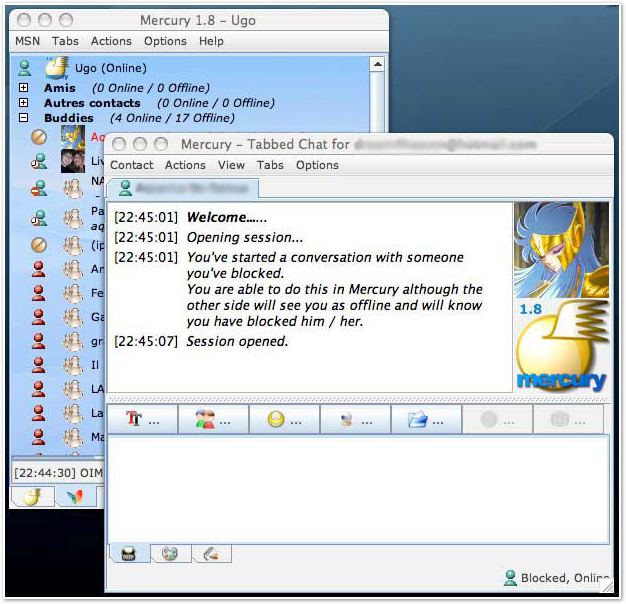626x604 pixels.
Task: Collapse the Buddies contact group
Action: (x=24, y=118)
